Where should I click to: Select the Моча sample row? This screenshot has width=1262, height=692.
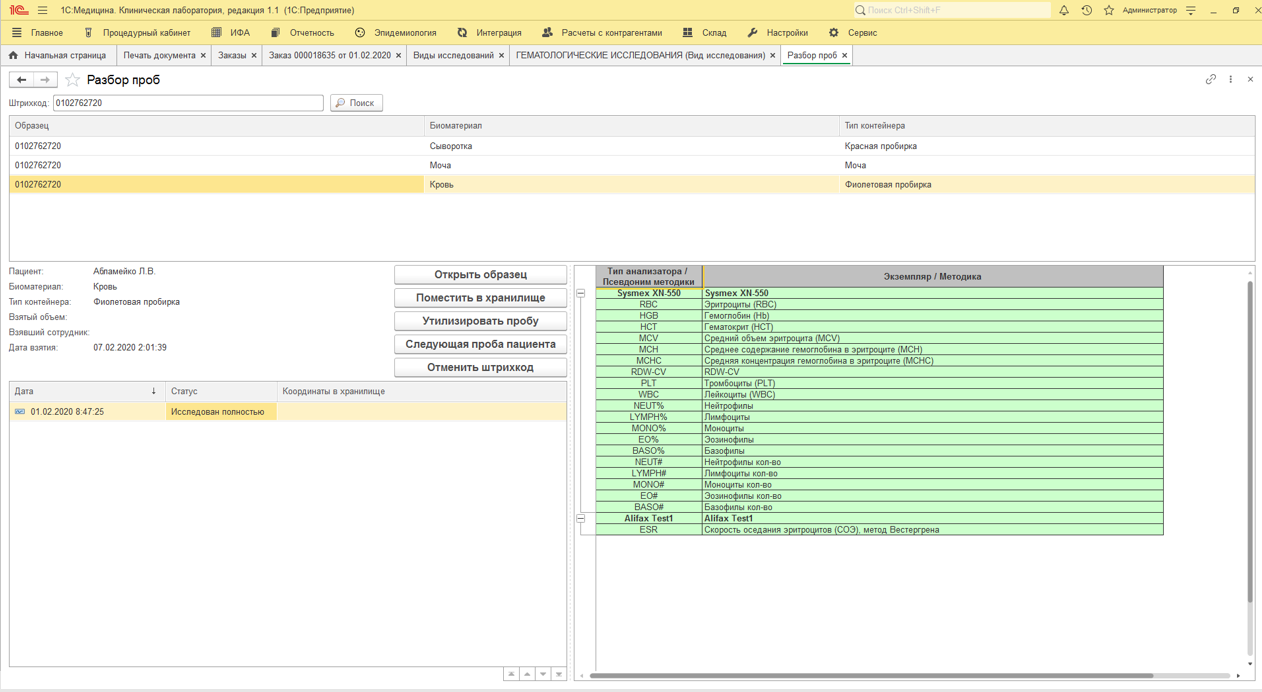pyautogui.click(x=632, y=165)
